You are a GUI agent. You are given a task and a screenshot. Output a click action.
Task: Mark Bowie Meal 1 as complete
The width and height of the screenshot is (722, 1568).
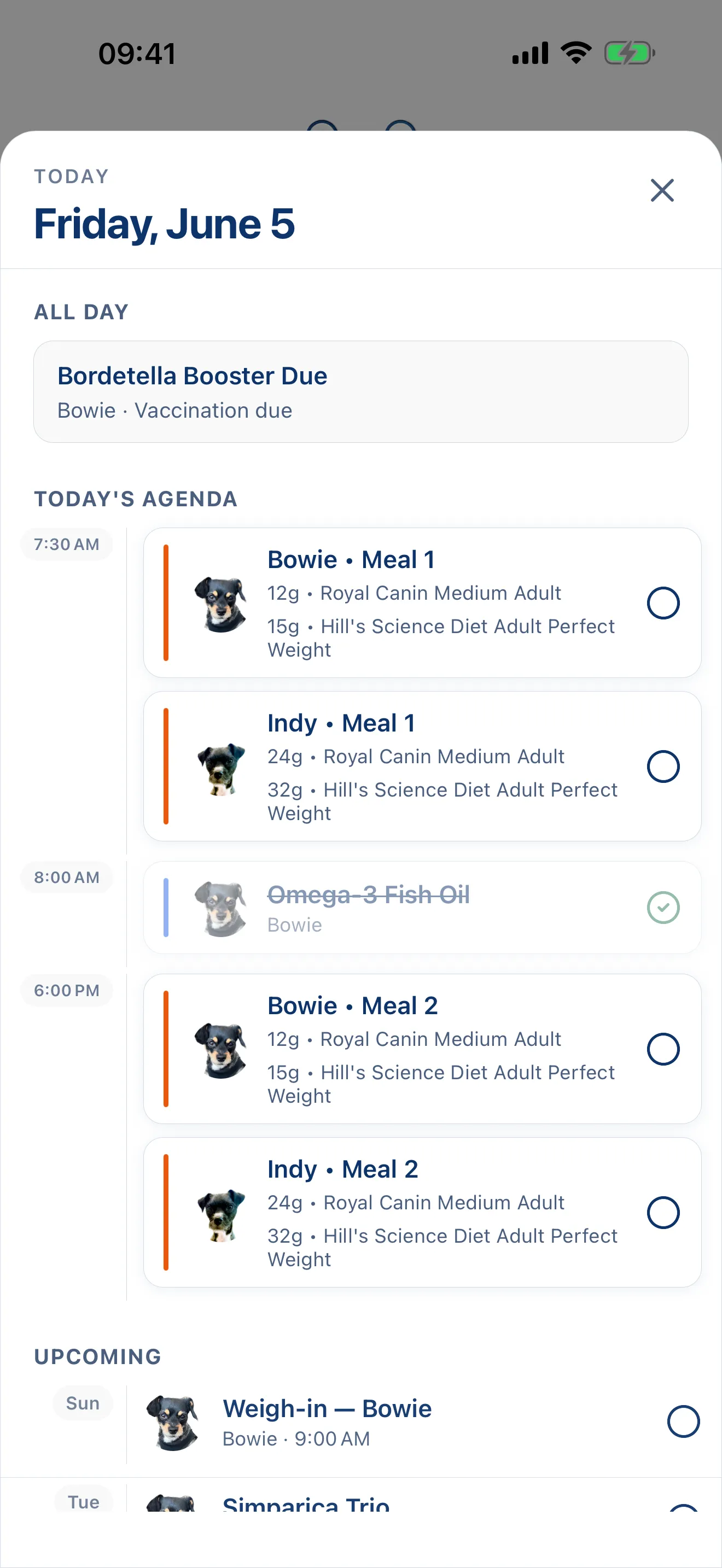coord(663,602)
